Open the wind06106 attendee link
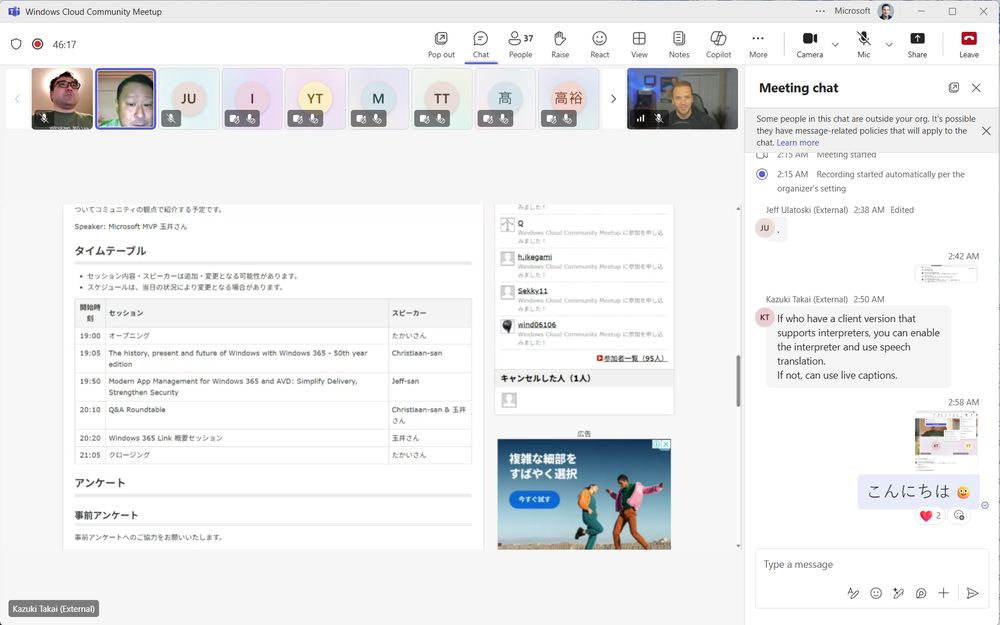The width and height of the screenshot is (1000, 625). [536, 324]
